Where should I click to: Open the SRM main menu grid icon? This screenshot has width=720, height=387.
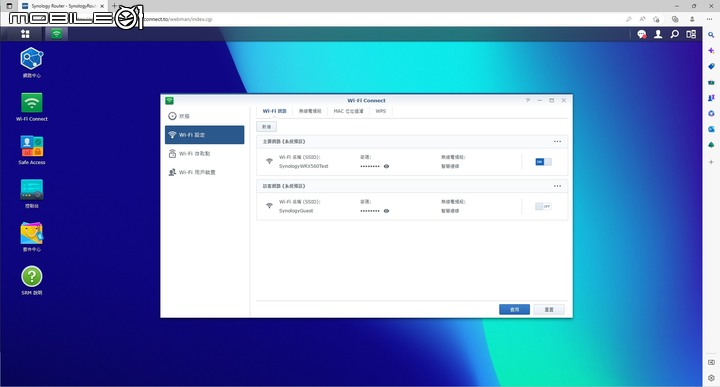[25, 34]
